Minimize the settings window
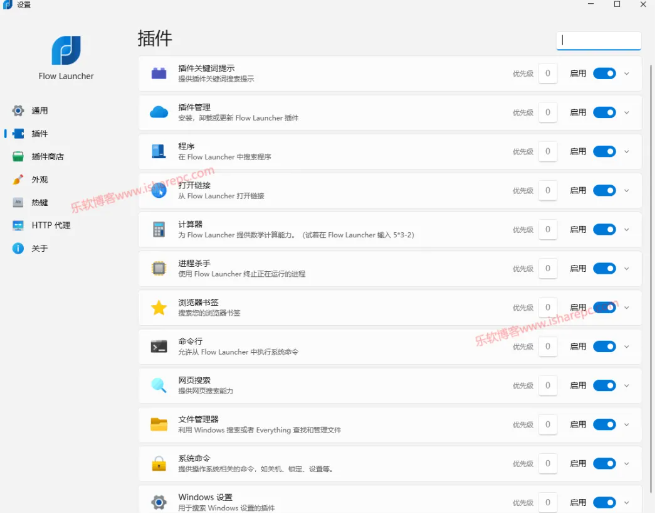The height and width of the screenshot is (513, 655). tap(591, 4)
